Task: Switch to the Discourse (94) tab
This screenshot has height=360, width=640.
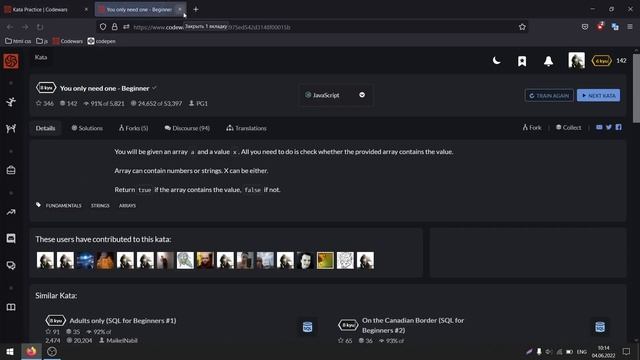Action: (x=187, y=128)
